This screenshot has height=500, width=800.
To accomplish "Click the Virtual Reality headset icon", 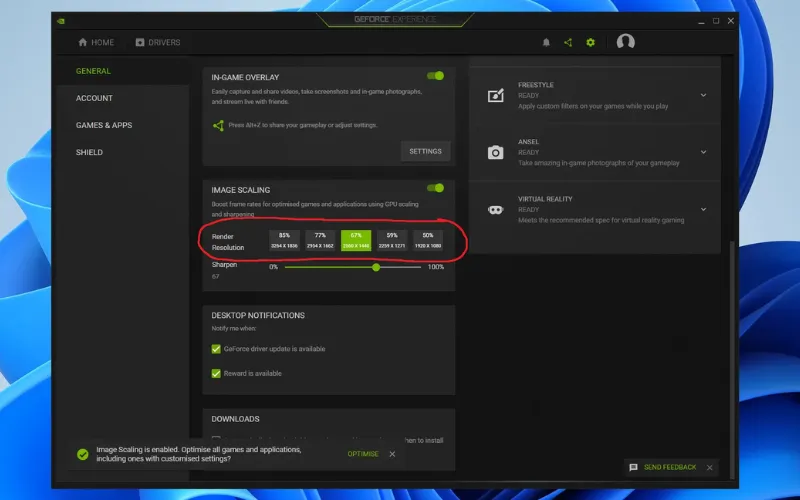I will (495, 210).
